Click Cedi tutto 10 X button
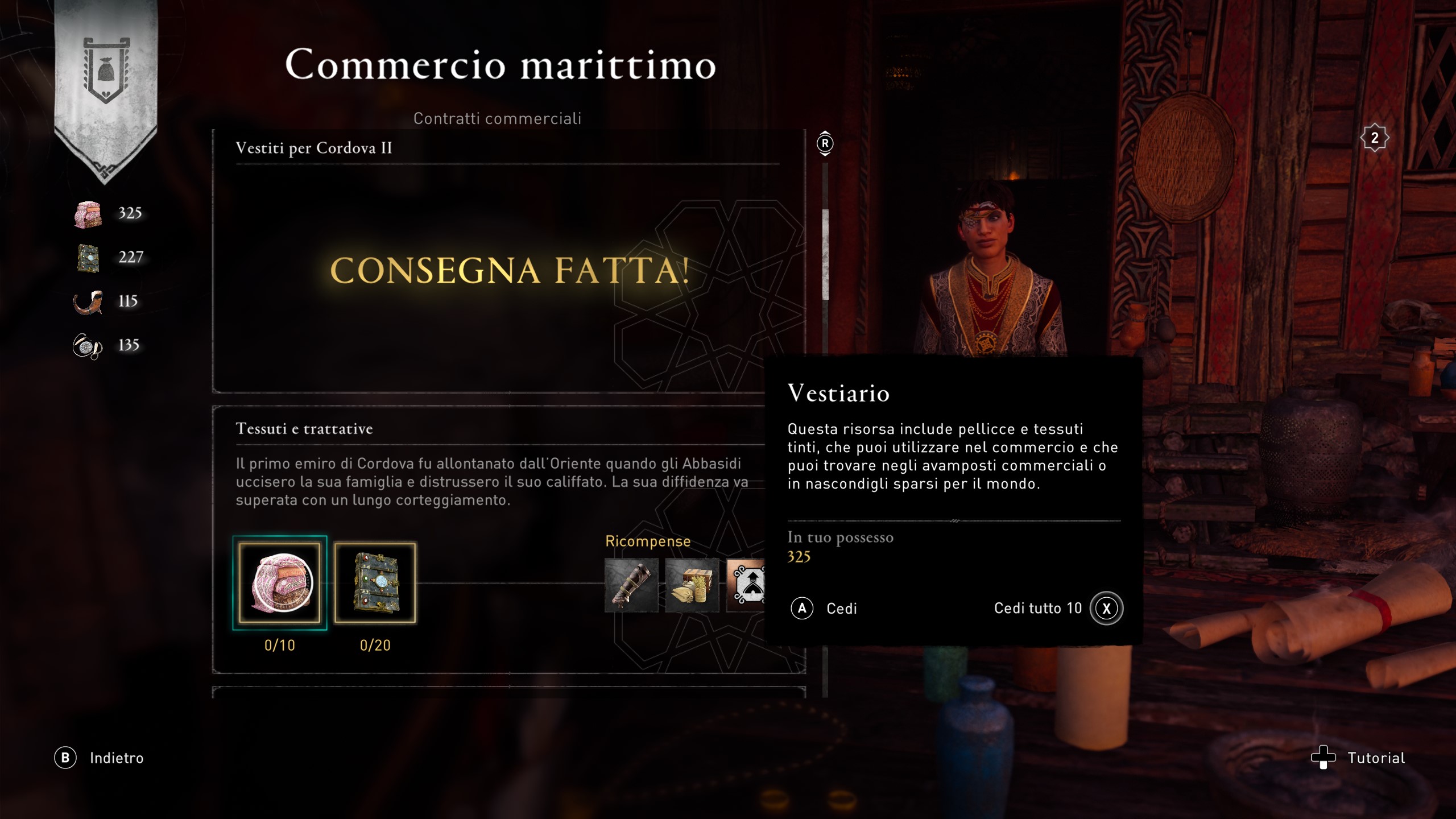Screen dimensions: 1456x819 click(x=1058, y=608)
